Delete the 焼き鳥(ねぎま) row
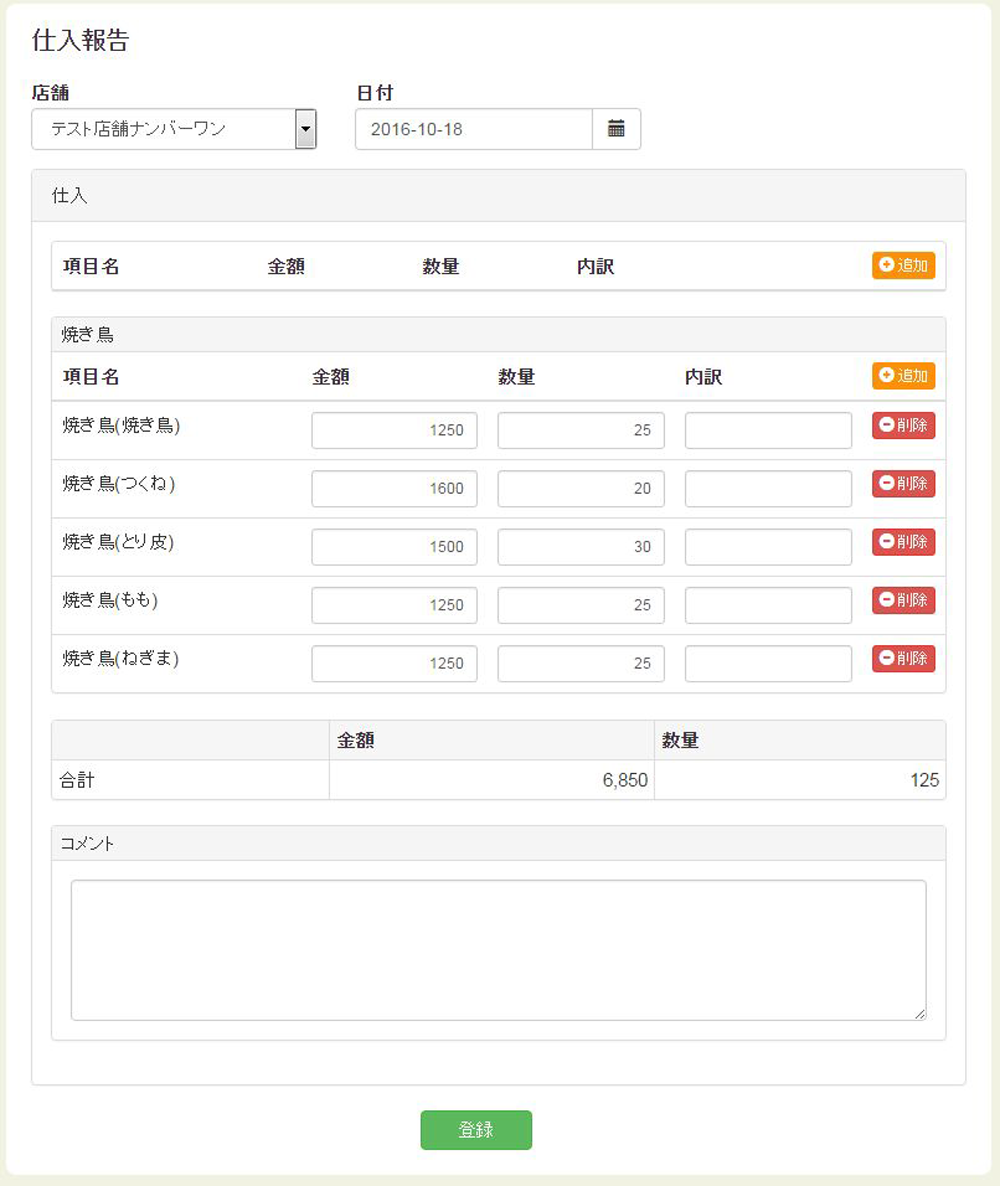 click(903, 658)
